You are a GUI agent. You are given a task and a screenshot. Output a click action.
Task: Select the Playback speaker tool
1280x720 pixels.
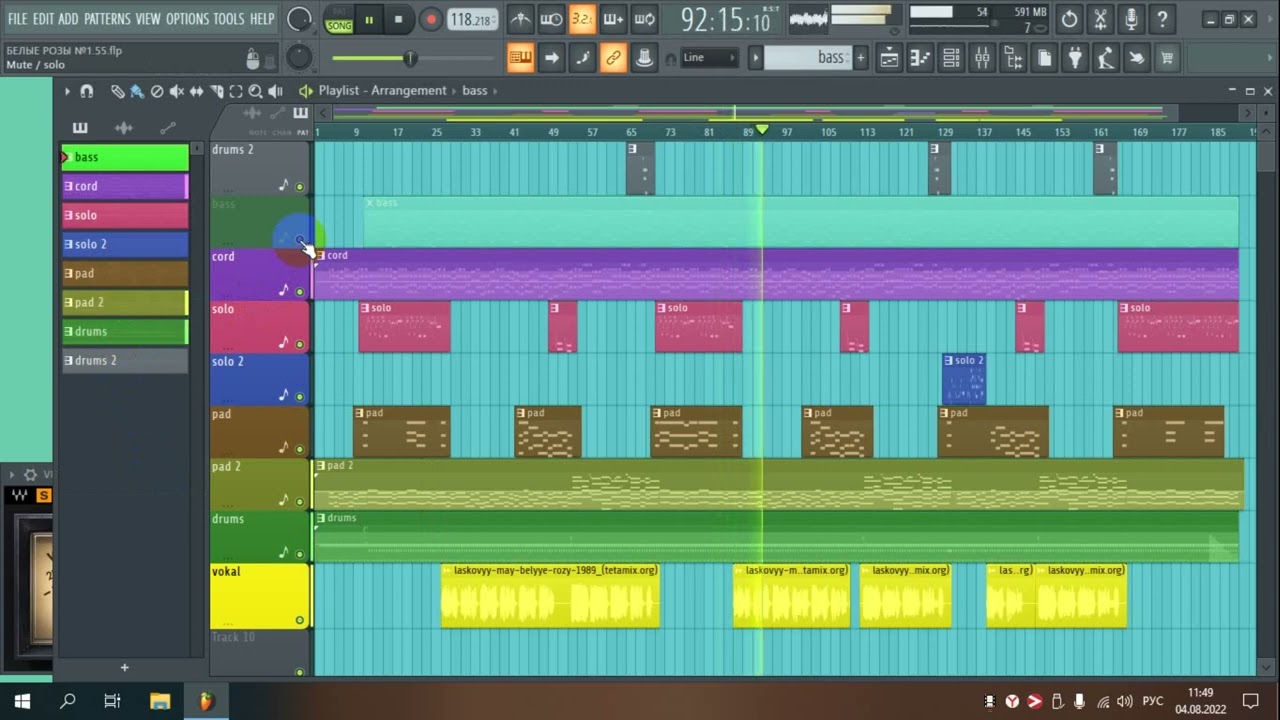pyautogui.click(x=275, y=91)
